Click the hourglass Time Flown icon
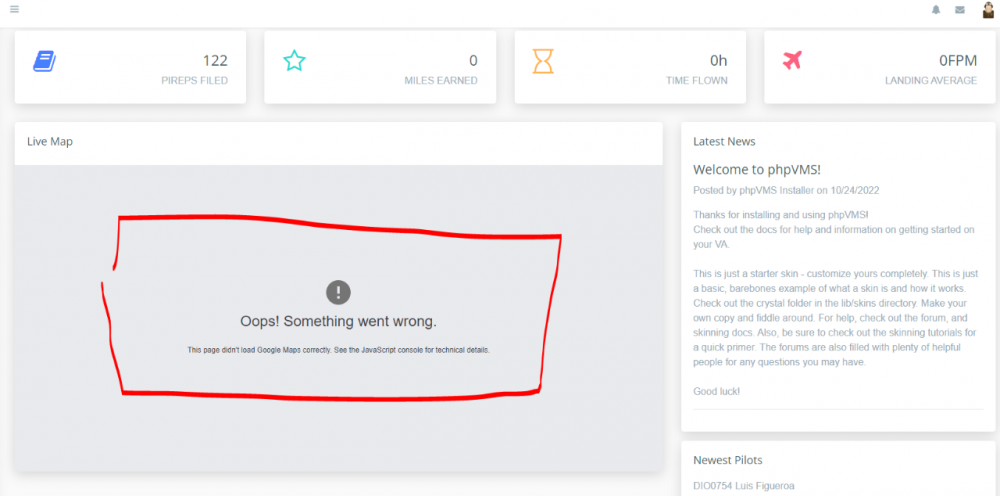This screenshot has width=1000, height=496. pos(543,62)
